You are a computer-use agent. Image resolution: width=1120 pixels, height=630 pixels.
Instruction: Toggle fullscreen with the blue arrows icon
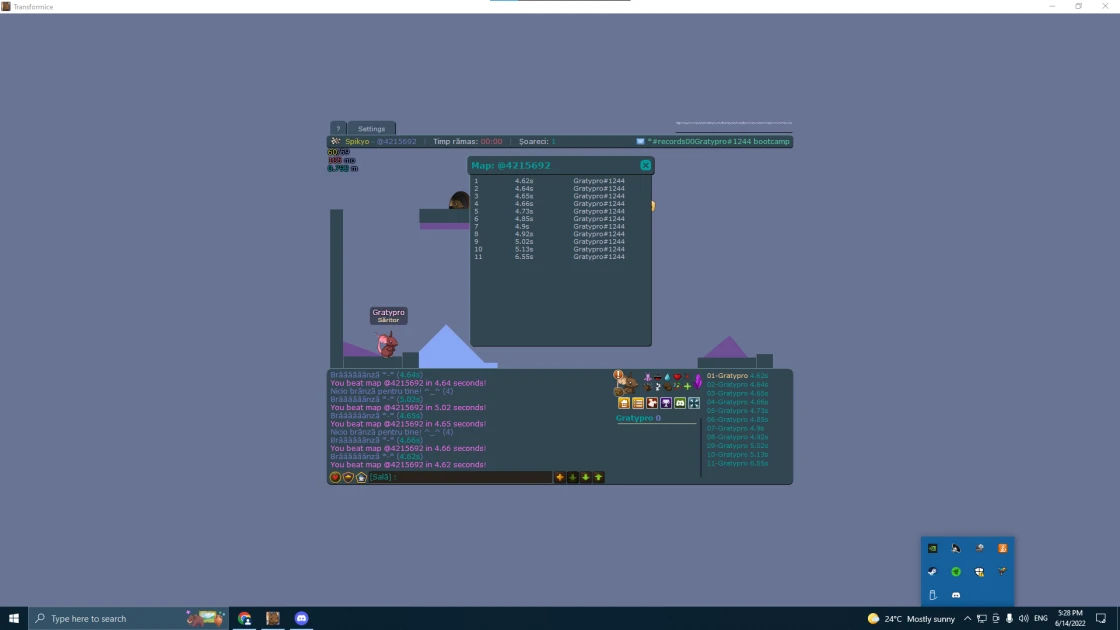coord(694,404)
